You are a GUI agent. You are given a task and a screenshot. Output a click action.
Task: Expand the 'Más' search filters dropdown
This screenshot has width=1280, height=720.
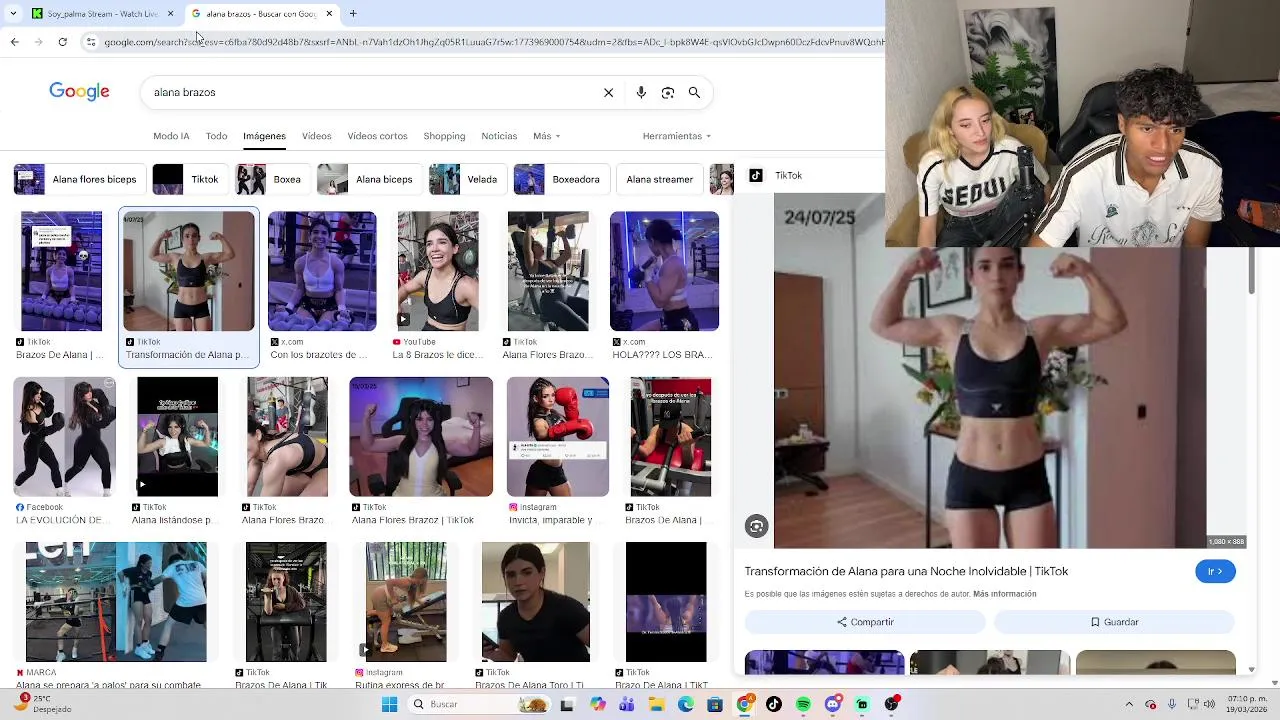click(x=546, y=136)
